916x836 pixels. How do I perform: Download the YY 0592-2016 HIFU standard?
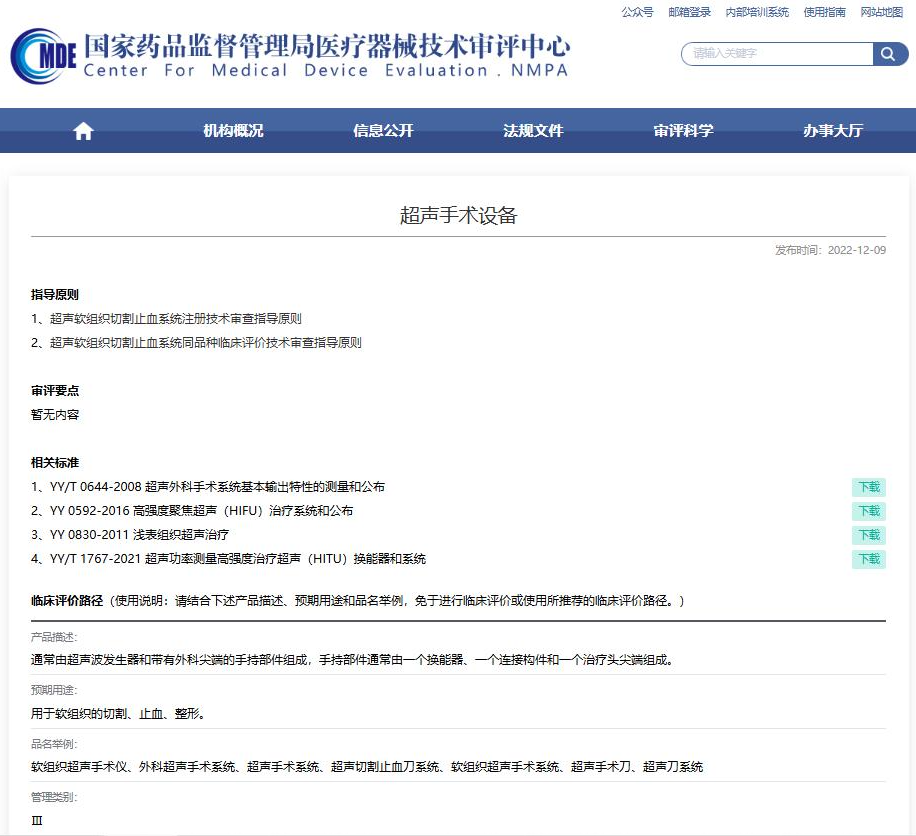pyautogui.click(x=868, y=511)
